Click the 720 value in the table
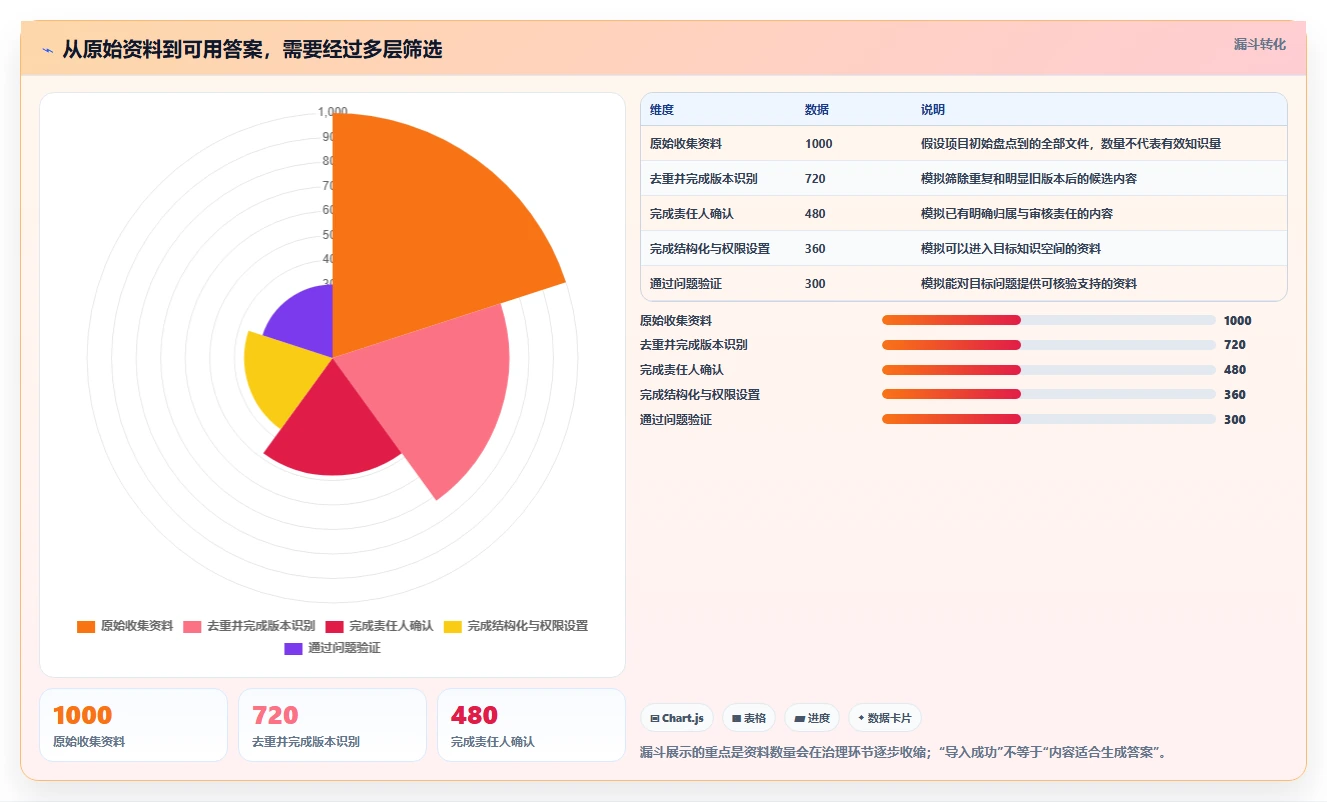The height and width of the screenshot is (802, 1327). 815,179
